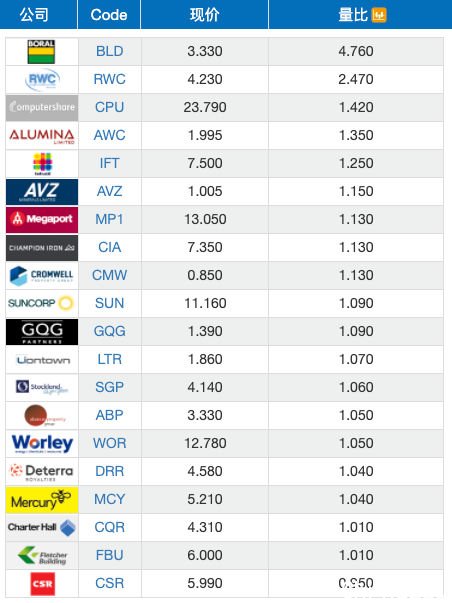
Task: Click the RWC company logo
Action: 42,80
